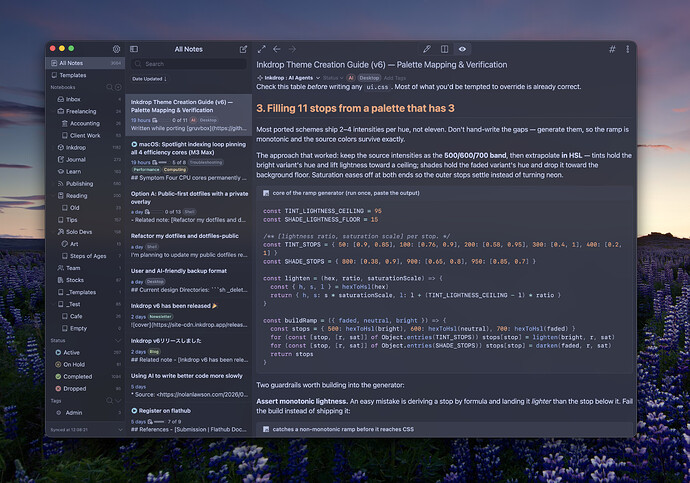Open the Journal notebook
The height and width of the screenshot is (483, 690).
click(x=85, y=160)
